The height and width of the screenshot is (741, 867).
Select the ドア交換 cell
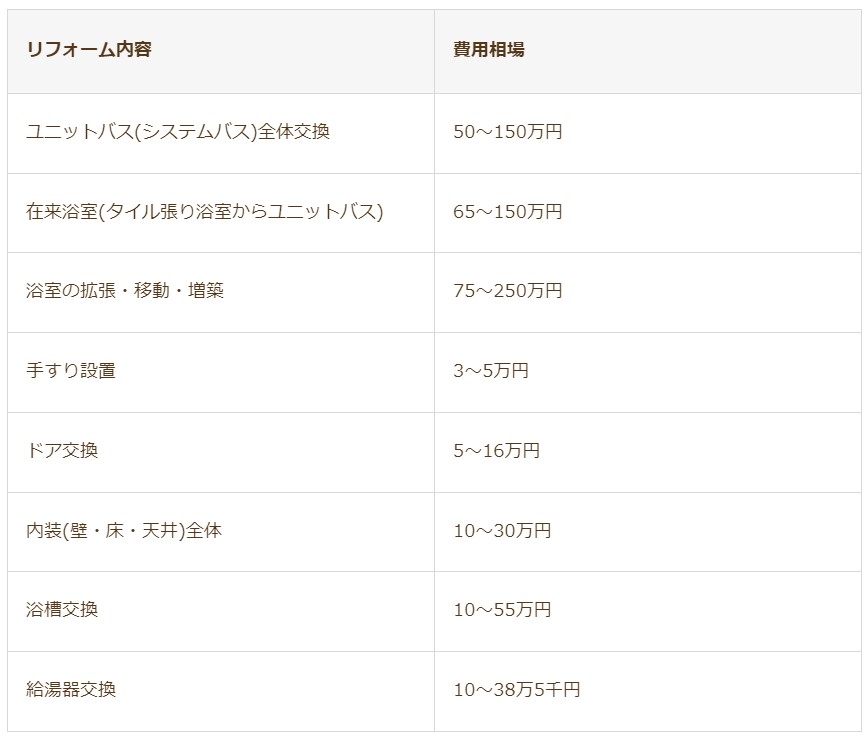tap(62, 451)
